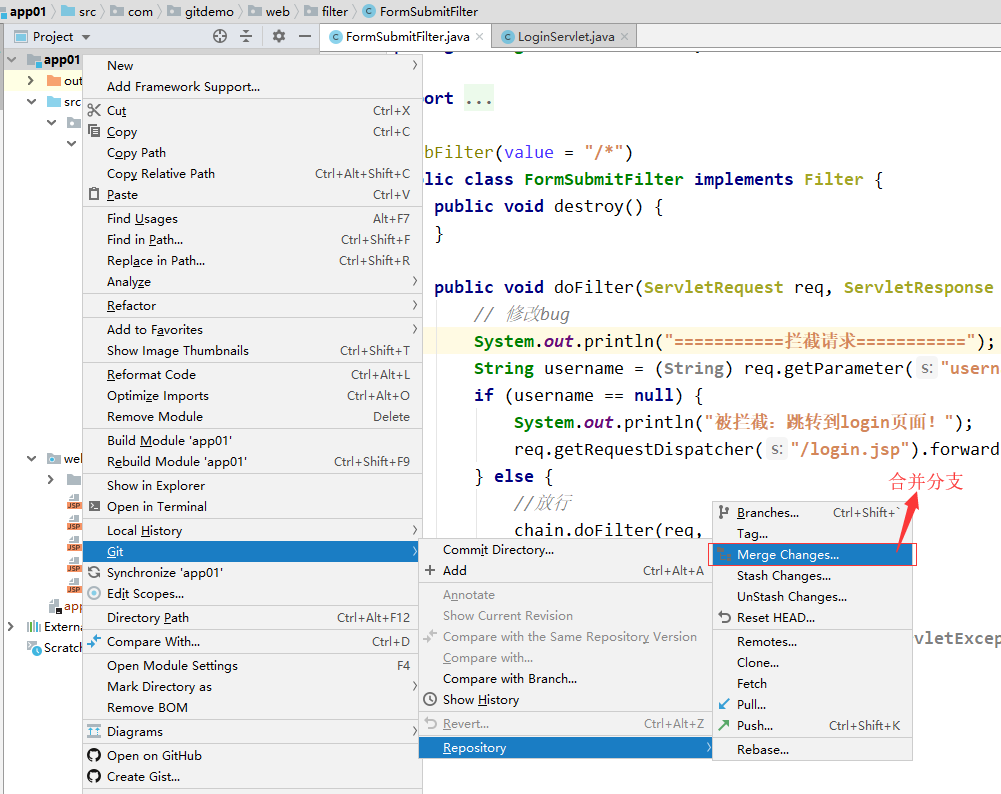Screen dimensions: 1001x794
Task: Expand the out folder in project tree
Action: (x=30, y=80)
